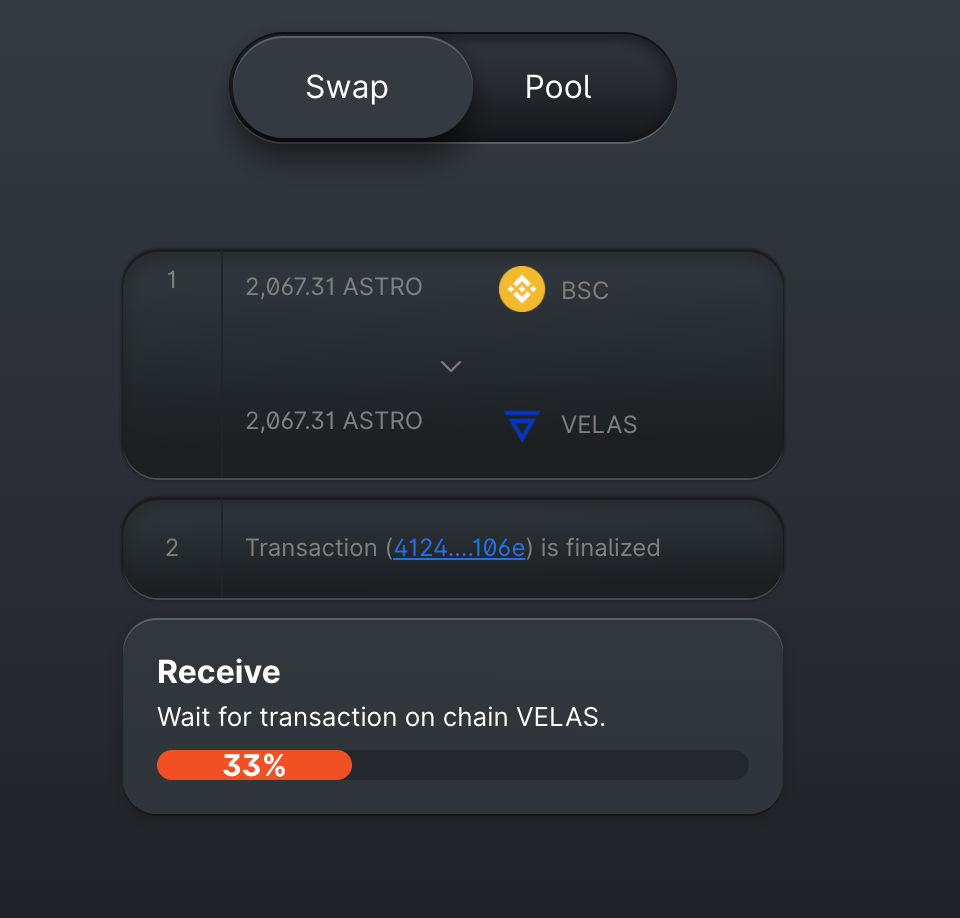Viewport: 960px width, 918px height.
Task: Switch to the Pool tab
Action: pyautogui.click(x=558, y=87)
